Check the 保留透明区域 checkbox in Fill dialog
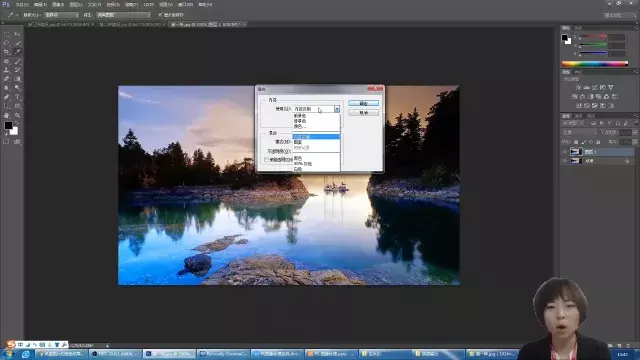 [x=266, y=160]
